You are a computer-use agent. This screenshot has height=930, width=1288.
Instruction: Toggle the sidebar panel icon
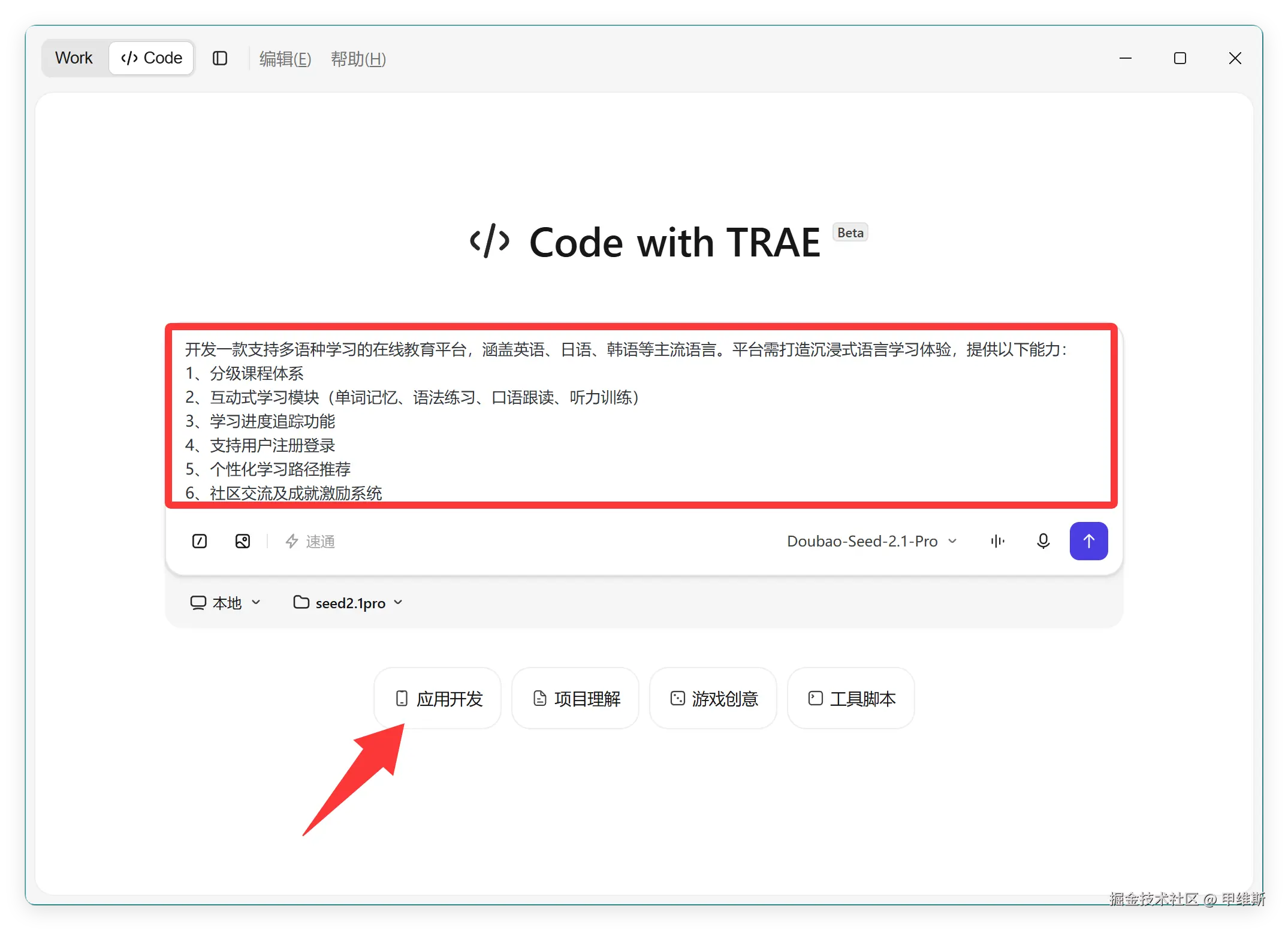(x=220, y=58)
